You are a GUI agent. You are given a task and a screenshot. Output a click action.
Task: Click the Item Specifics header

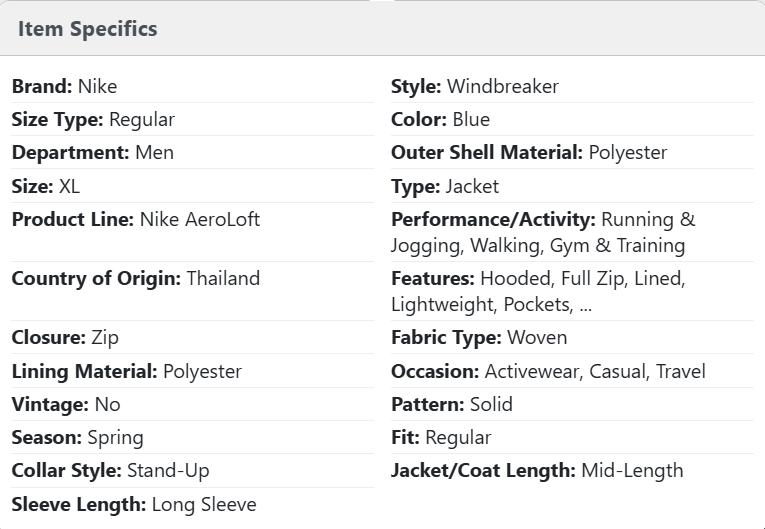[x=382, y=28]
